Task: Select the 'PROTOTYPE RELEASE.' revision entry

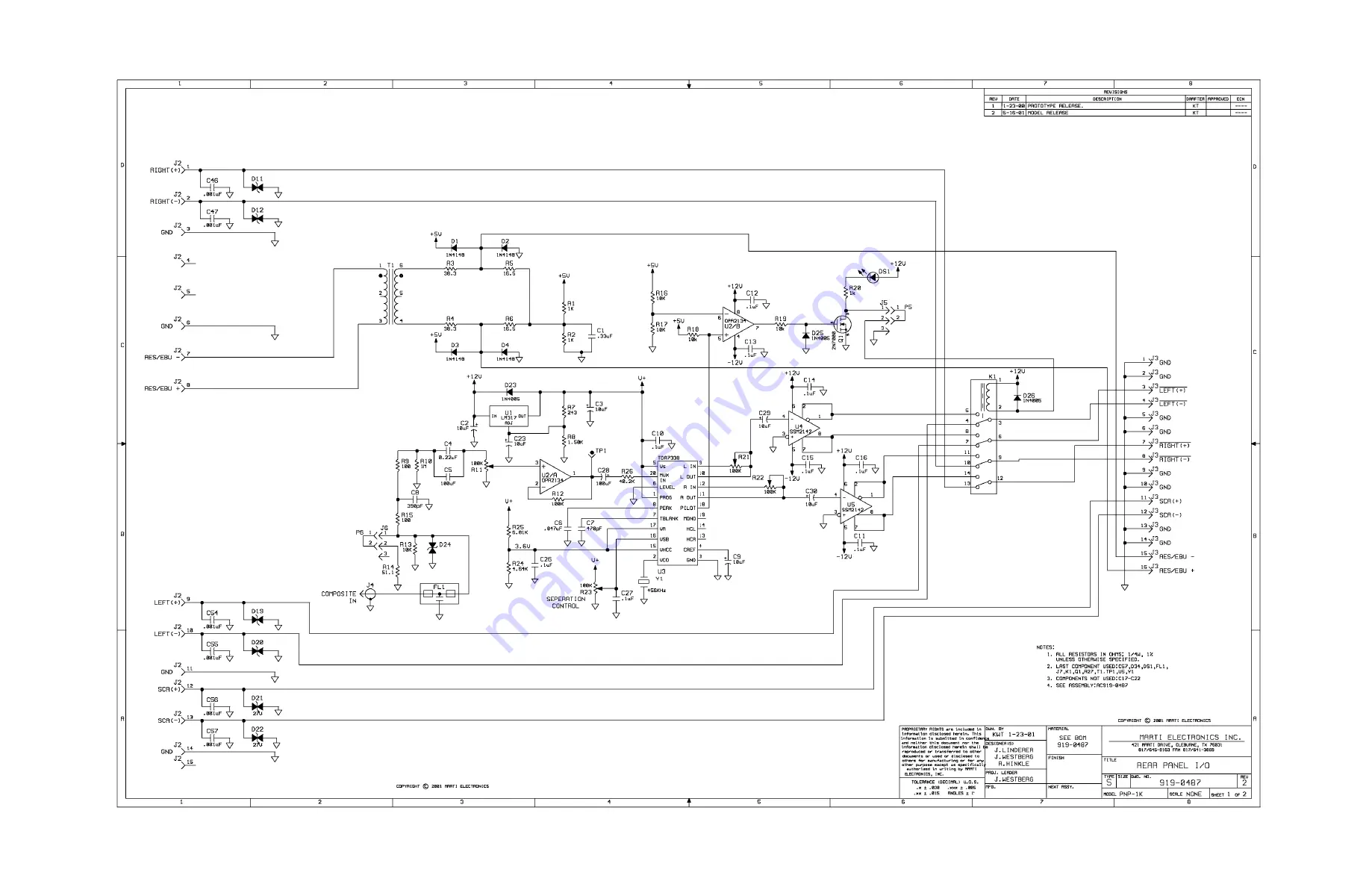Action: click(1055, 106)
